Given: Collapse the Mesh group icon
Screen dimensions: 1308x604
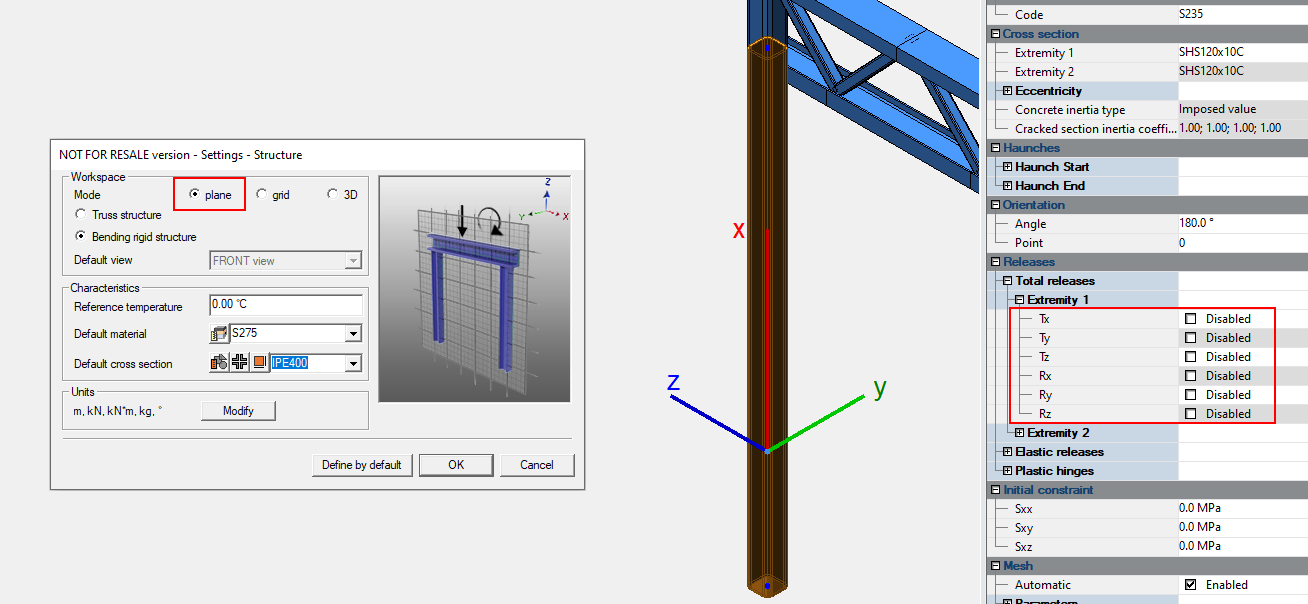Looking at the screenshot, I should point(996,566).
